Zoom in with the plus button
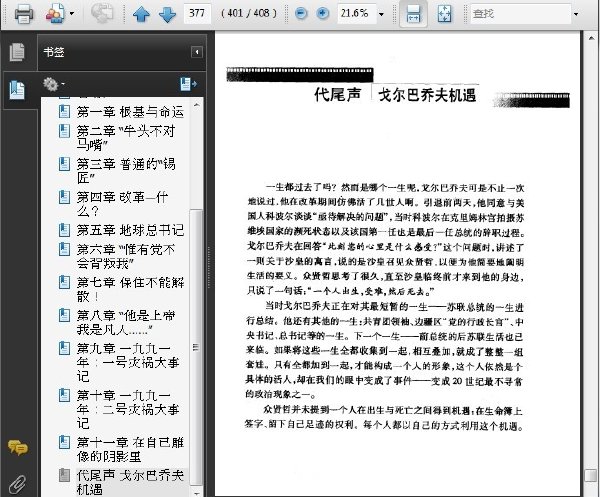 pos(323,13)
